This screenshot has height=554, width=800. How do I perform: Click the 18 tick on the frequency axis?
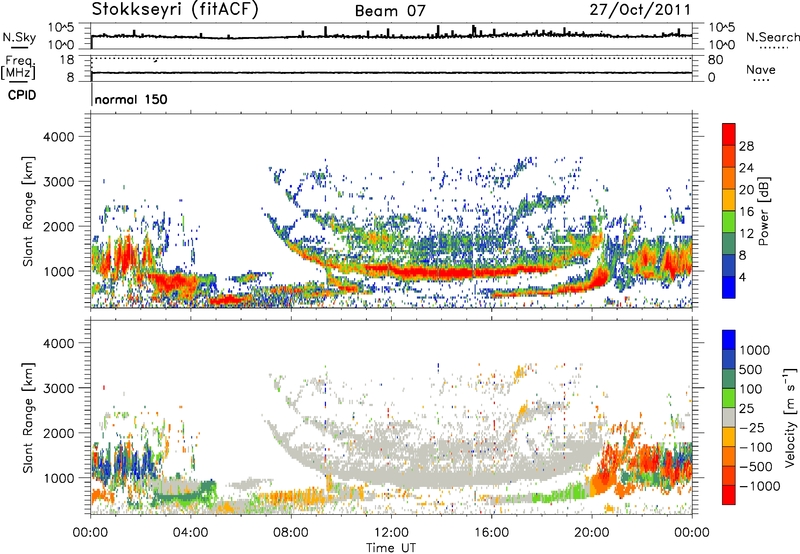tap(67, 60)
